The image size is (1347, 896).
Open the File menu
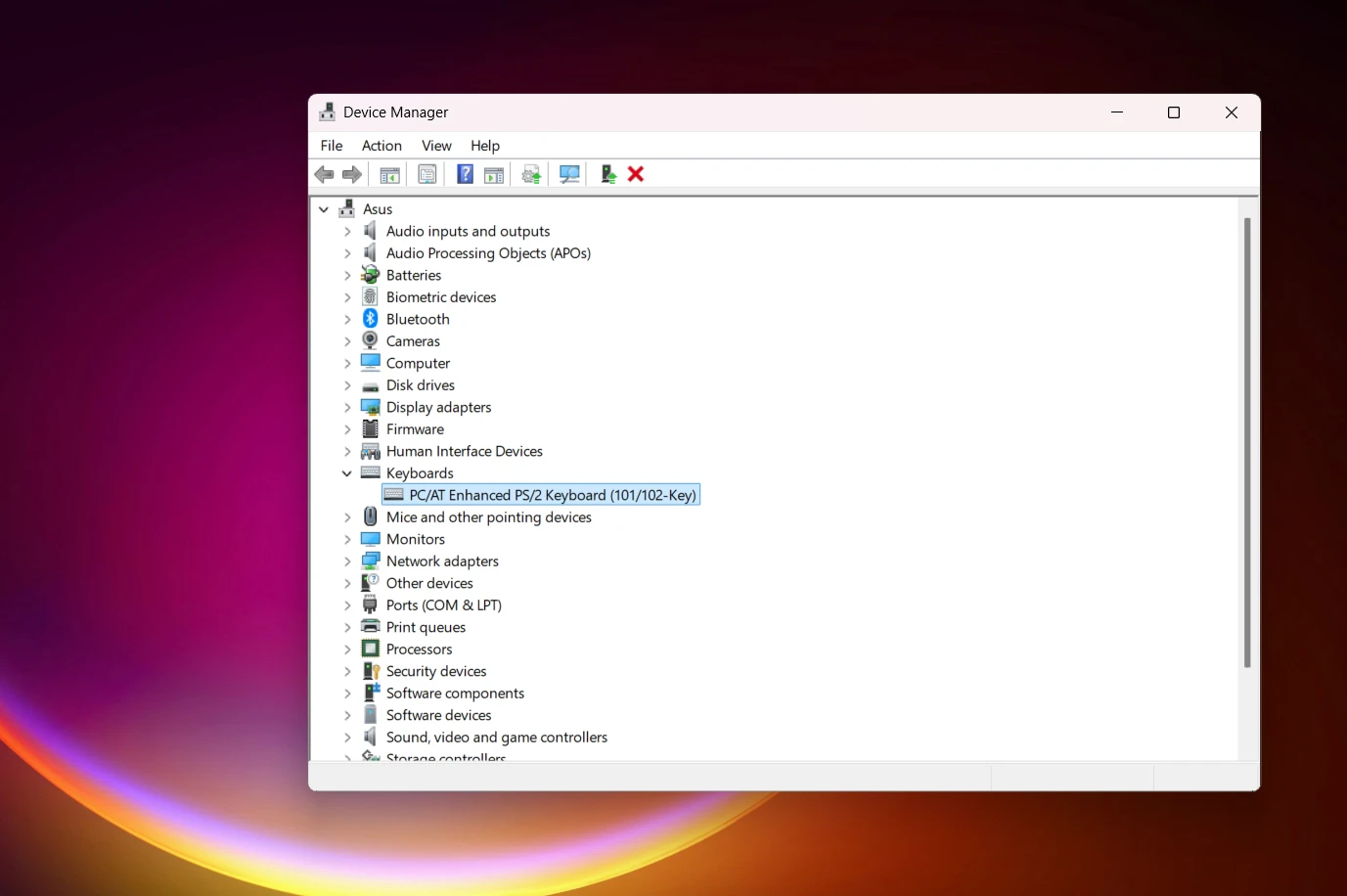[x=332, y=146]
